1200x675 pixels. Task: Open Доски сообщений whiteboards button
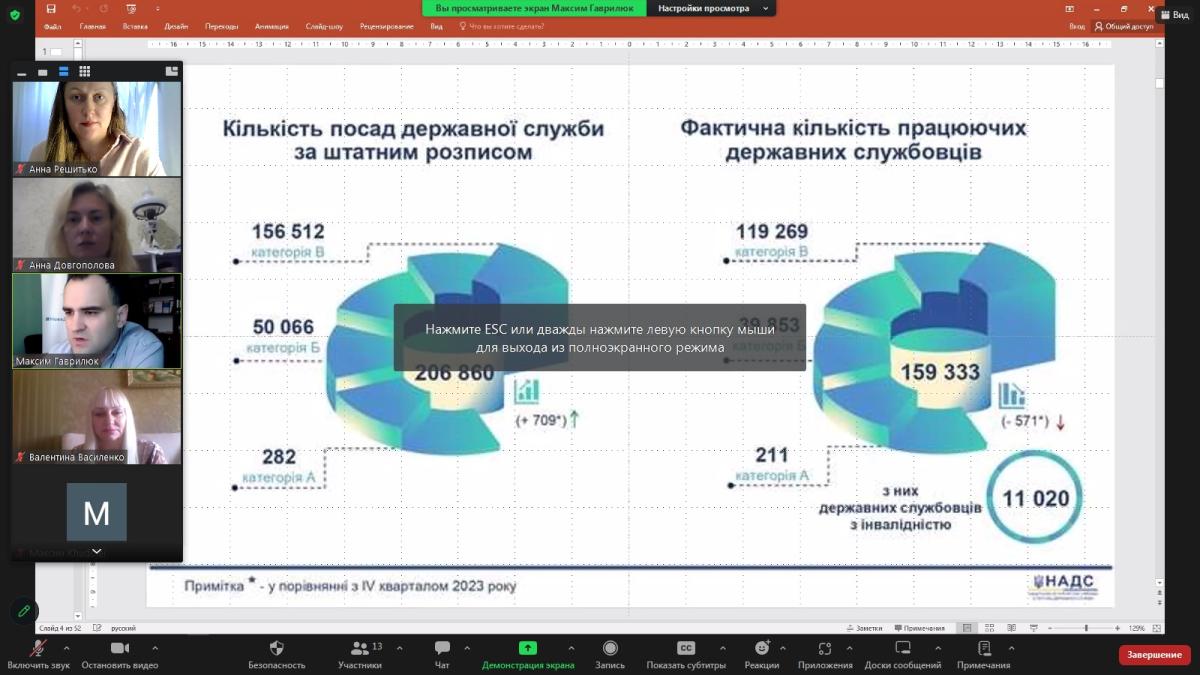coord(903,654)
